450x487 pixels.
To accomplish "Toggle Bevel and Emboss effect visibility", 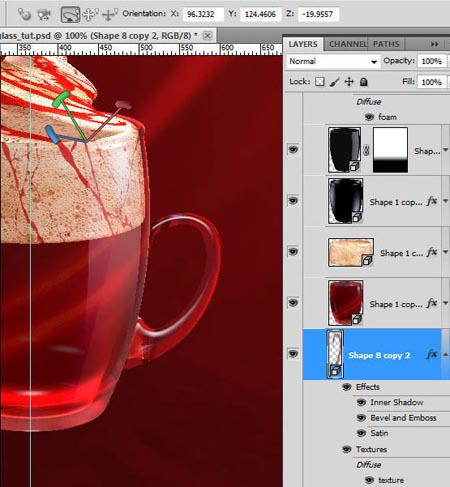I will pos(361,418).
